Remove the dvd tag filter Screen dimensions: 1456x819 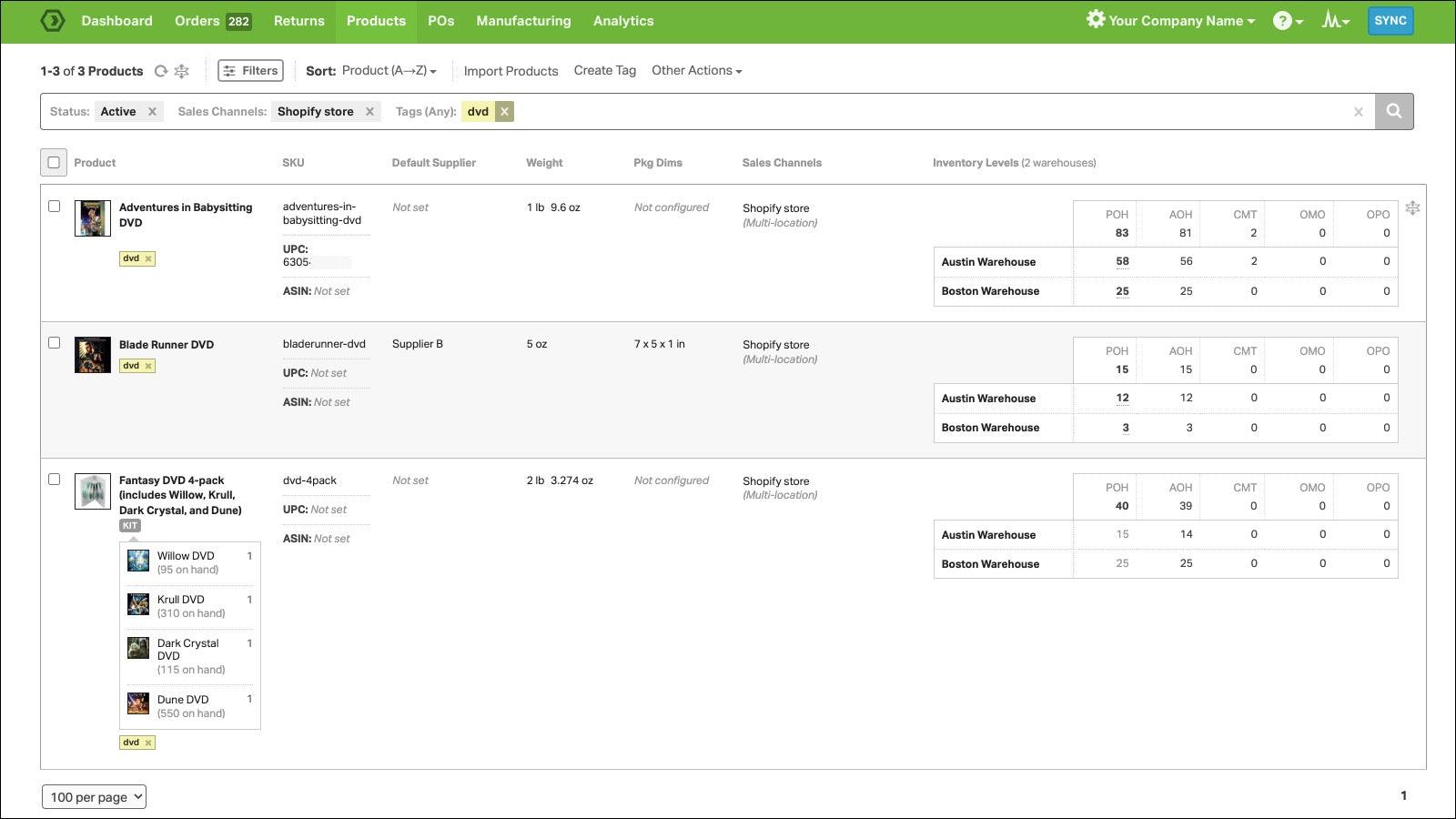504,111
